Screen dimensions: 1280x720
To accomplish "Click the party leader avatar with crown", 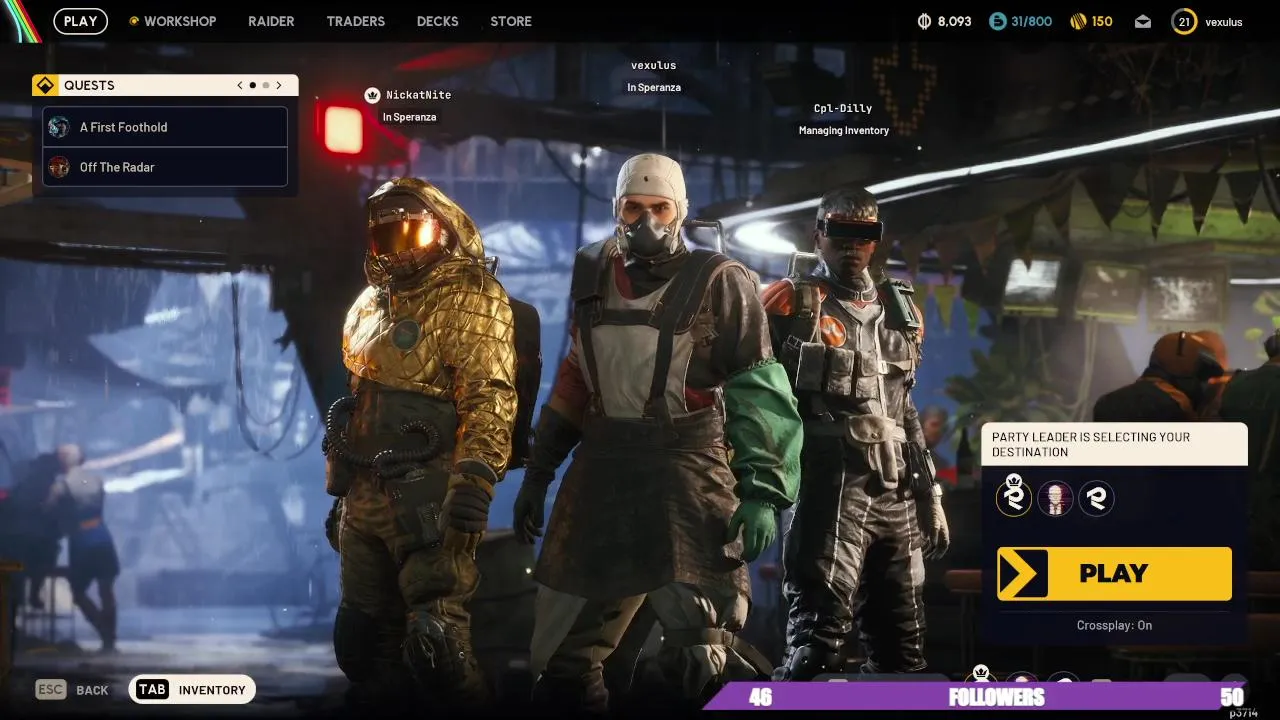I will (1014, 497).
